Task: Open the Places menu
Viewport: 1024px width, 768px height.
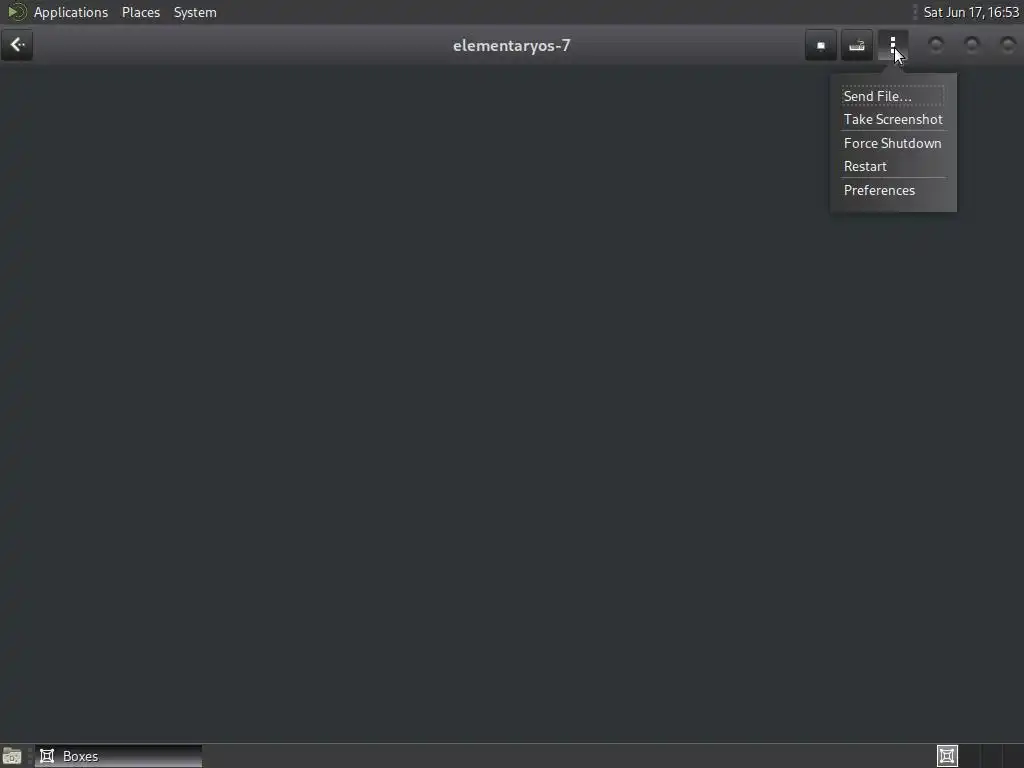Action: click(141, 12)
